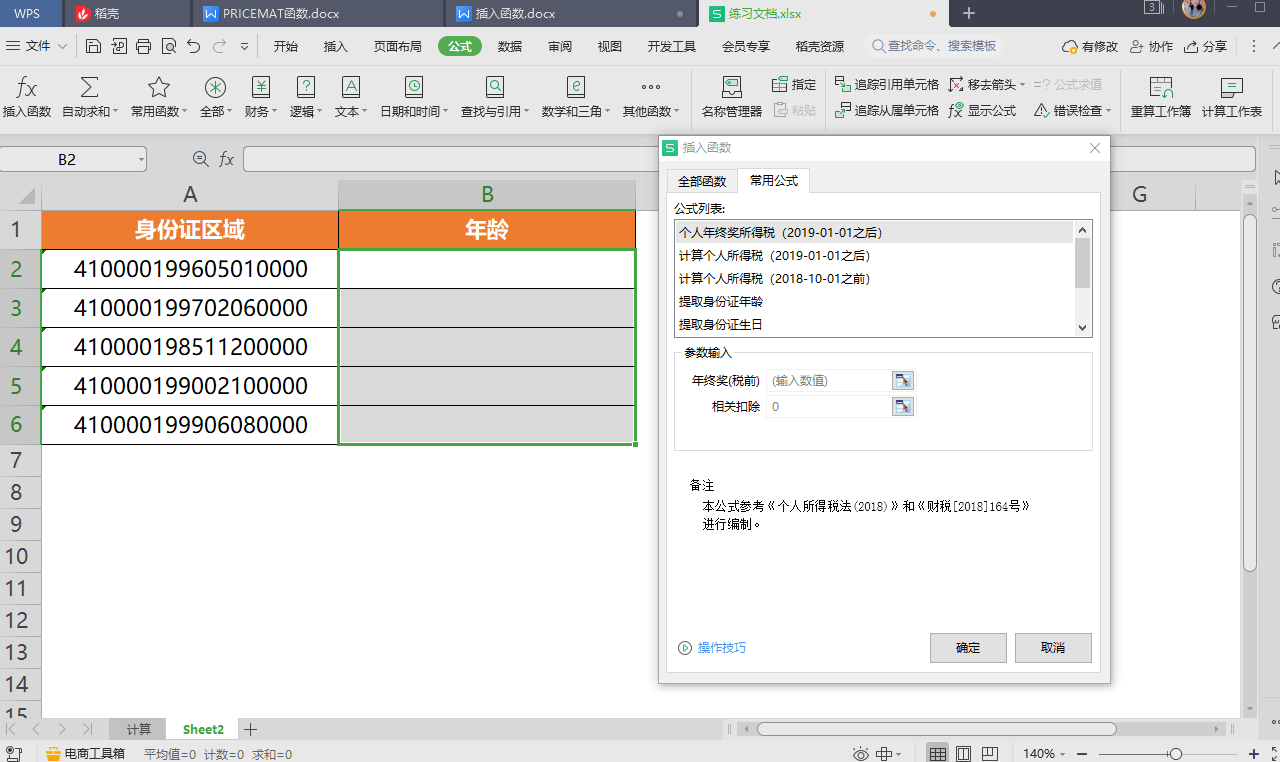Click the 确定 button in dialog
Image resolution: width=1280 pixels, height=762 pixels.
pyautogui.click(x=968, y=648)
